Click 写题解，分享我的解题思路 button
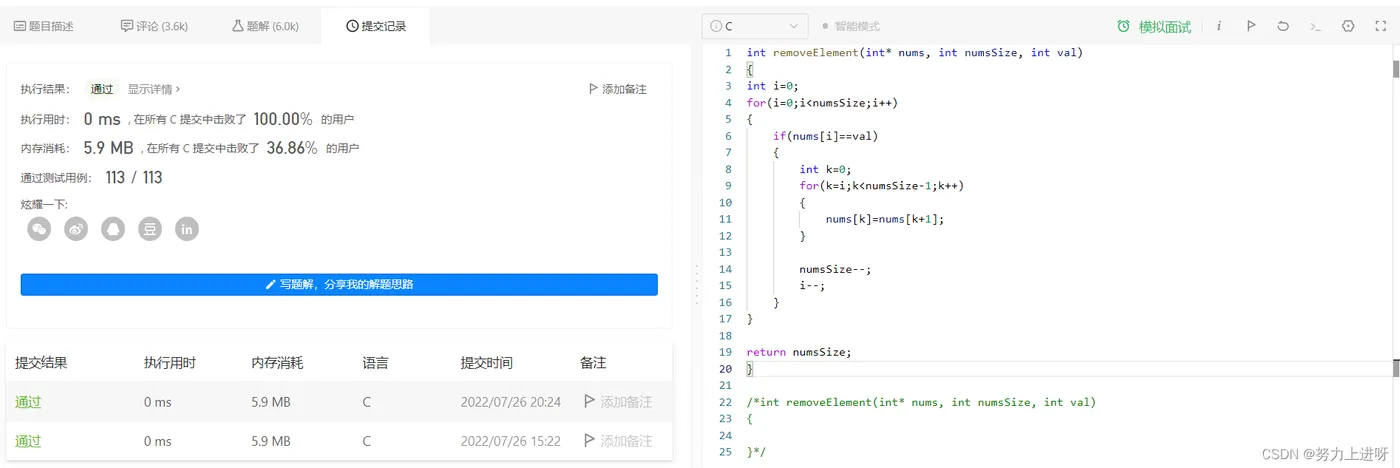This screenshot has width=1400, height=468. (339, 284)
